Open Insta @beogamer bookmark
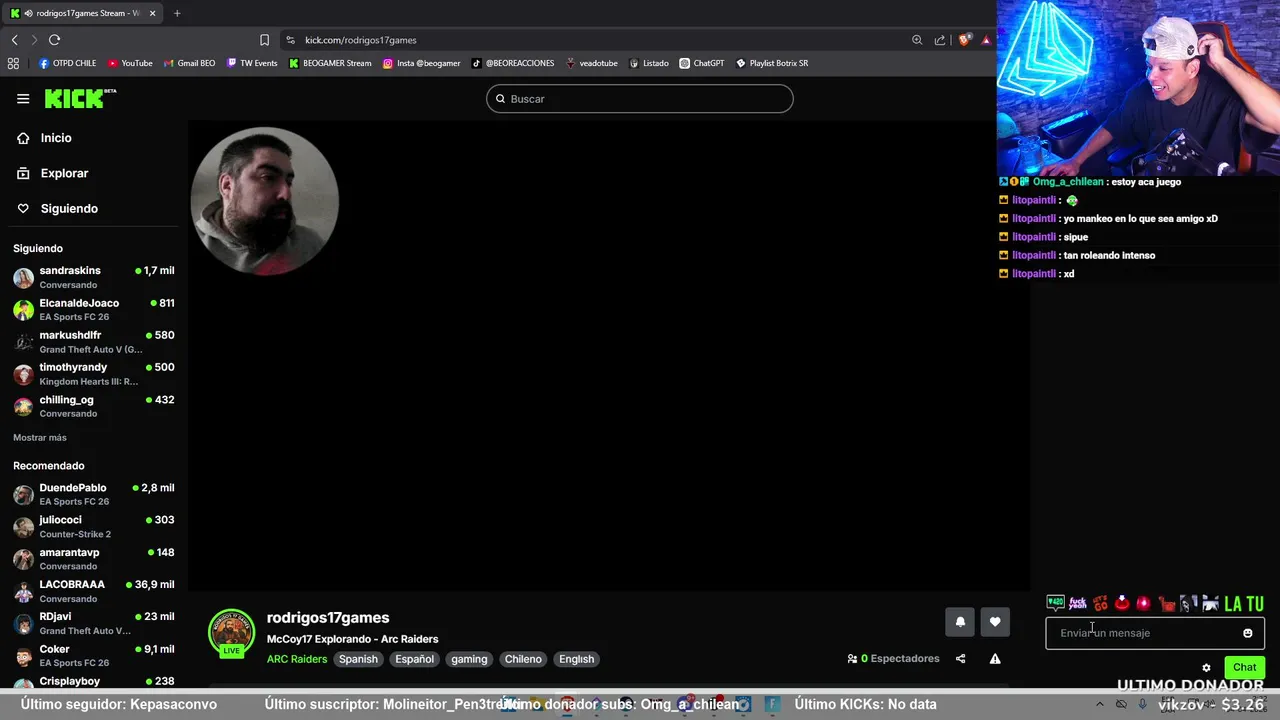Viewport: 1280px width, 720px height. pyautogui.click(x=422, y=63)
